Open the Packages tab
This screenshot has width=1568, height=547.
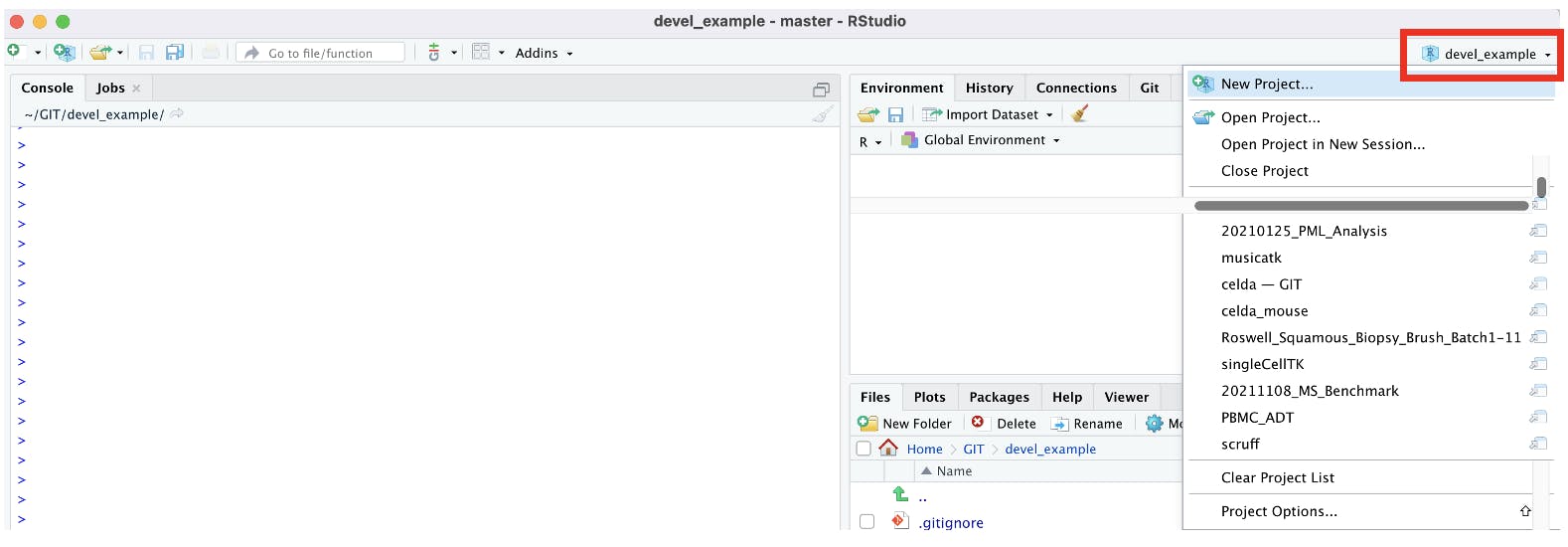[999, 397]
